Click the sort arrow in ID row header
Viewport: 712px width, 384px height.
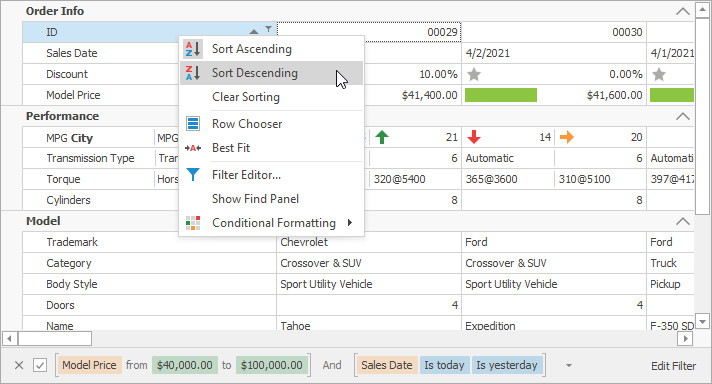[x=254, y=31]
